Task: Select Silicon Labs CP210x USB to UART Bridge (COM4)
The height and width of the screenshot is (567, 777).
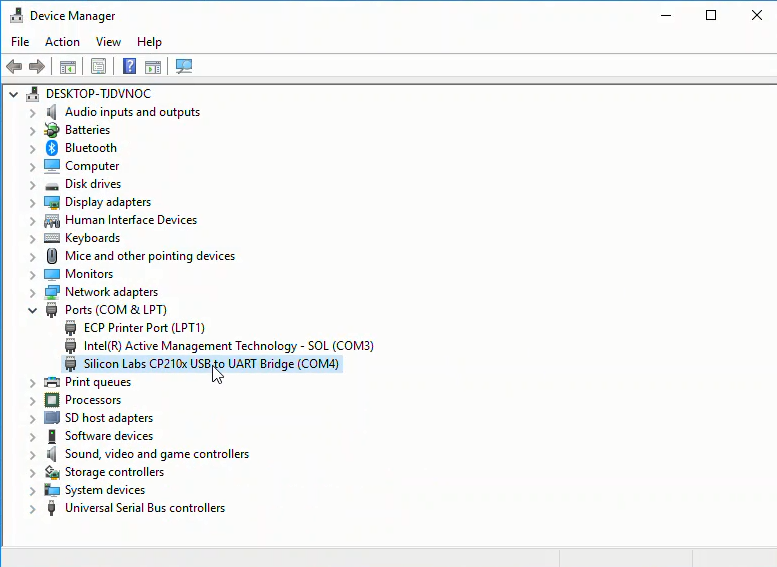Action: tap(211, 364)
